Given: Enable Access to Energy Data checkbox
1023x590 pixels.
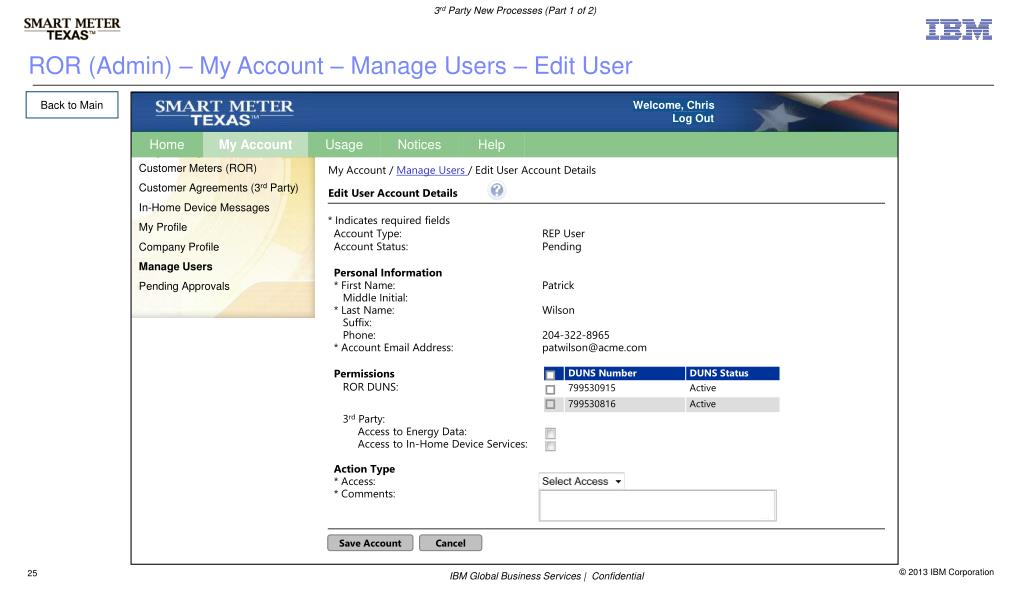Looking at the screenshot, I should (x=551, y=433).
